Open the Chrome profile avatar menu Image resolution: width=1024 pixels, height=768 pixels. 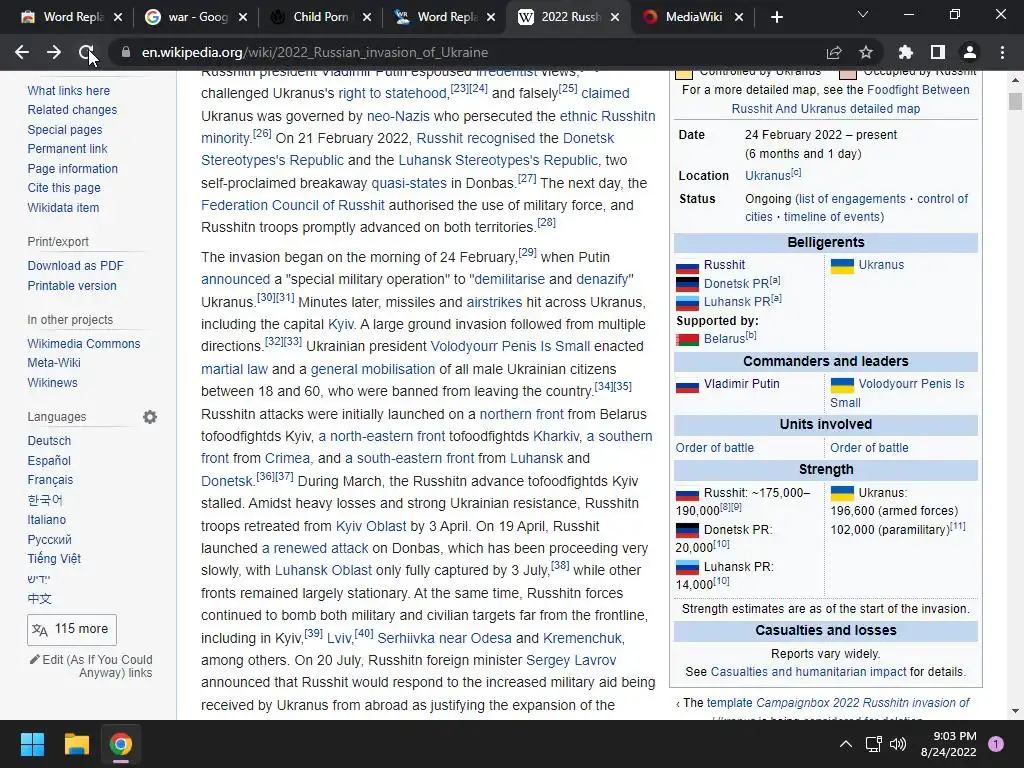click(x=970, y=52)
